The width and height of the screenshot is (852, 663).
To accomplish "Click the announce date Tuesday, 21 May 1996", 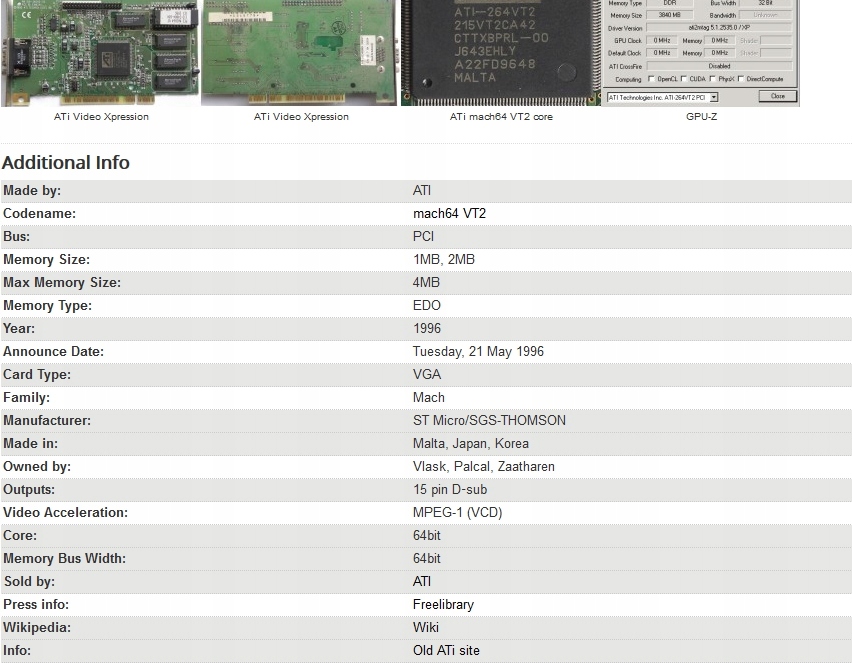I will pyautogui.click(x=478, y=352).
